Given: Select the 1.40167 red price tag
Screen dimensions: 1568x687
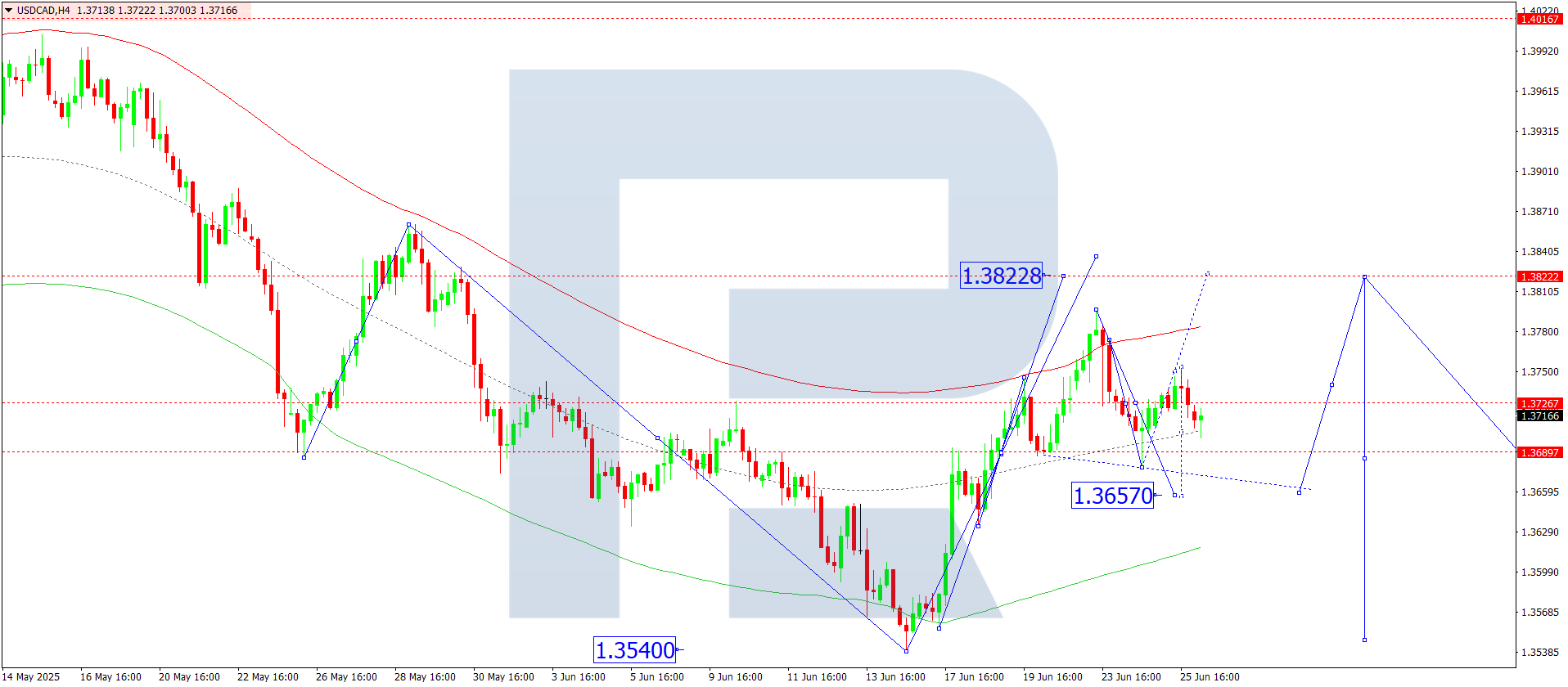Looking at the screenshot, I should point(1539,19).
